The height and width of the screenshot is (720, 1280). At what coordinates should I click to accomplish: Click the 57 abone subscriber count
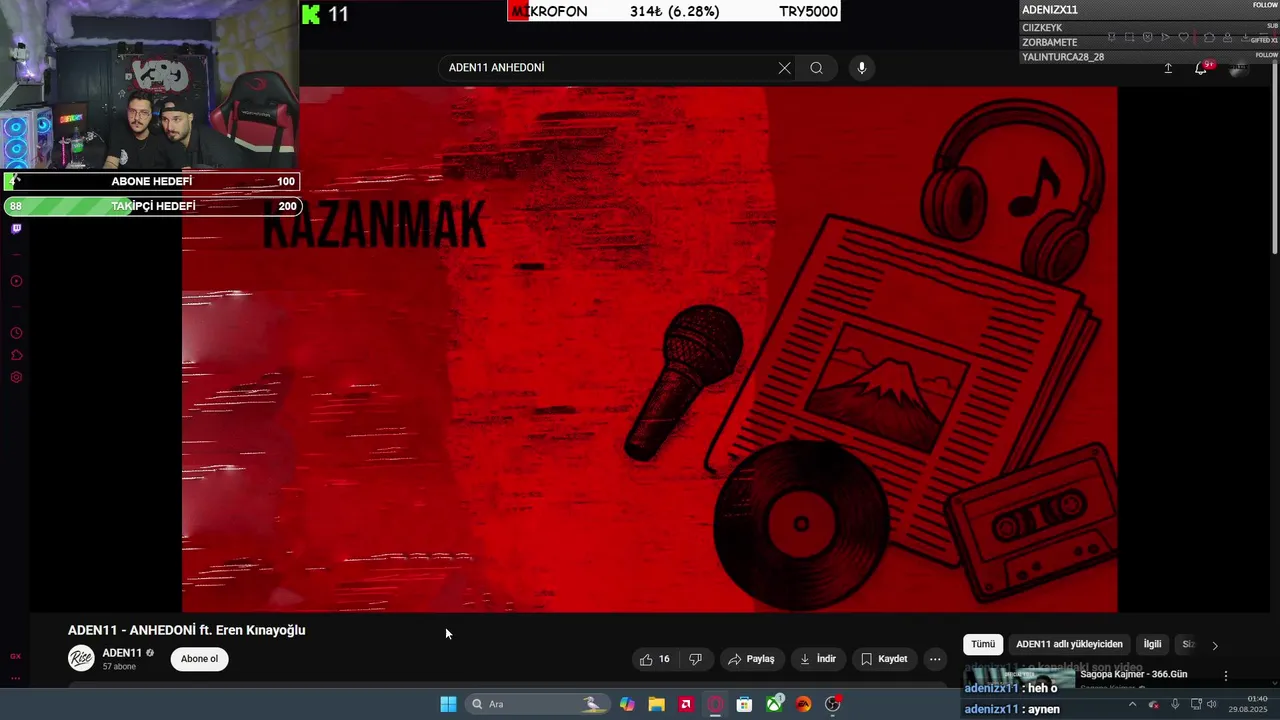click(119, 666)
